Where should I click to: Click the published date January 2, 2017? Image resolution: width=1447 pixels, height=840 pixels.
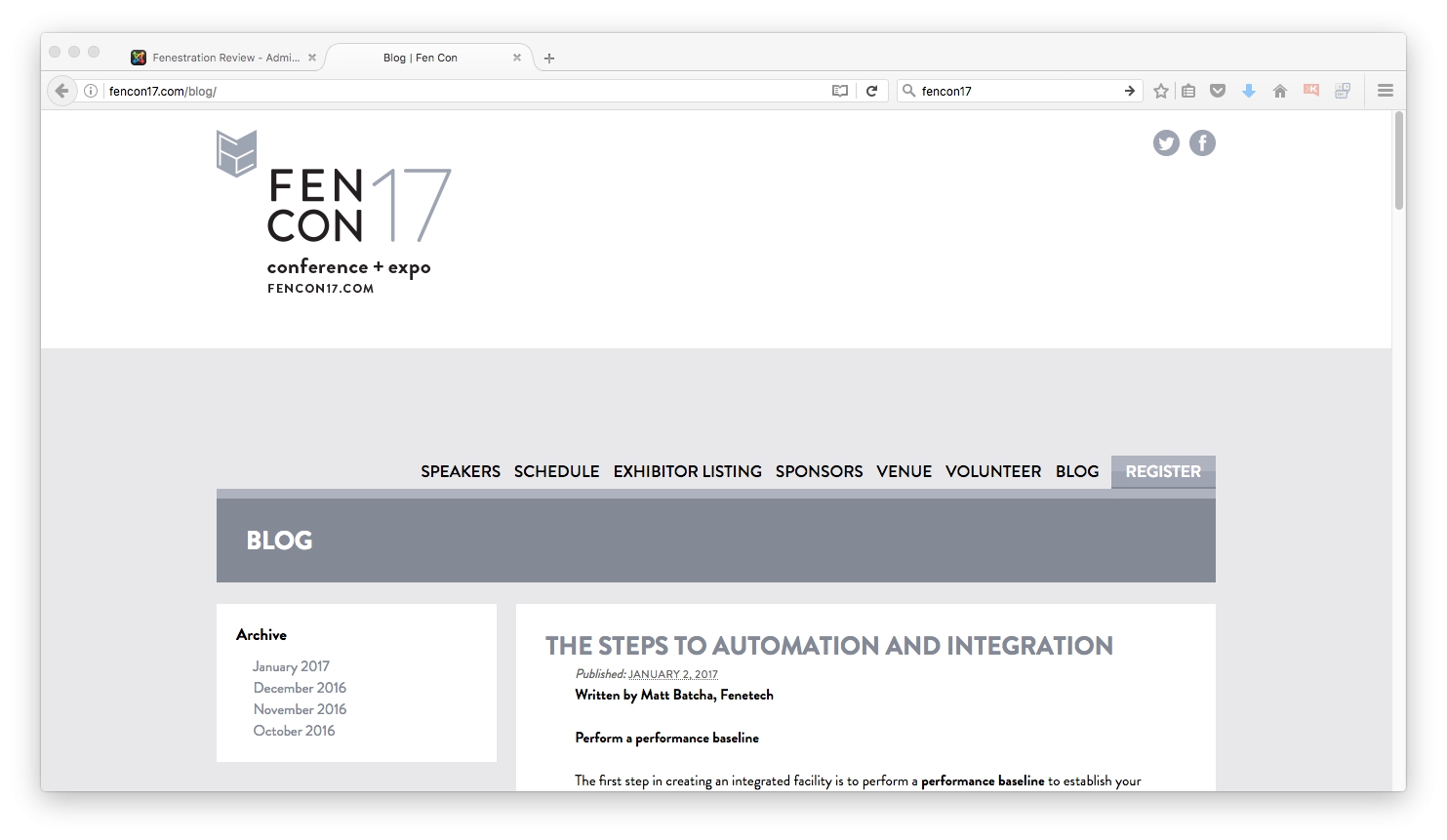[673, 674]
